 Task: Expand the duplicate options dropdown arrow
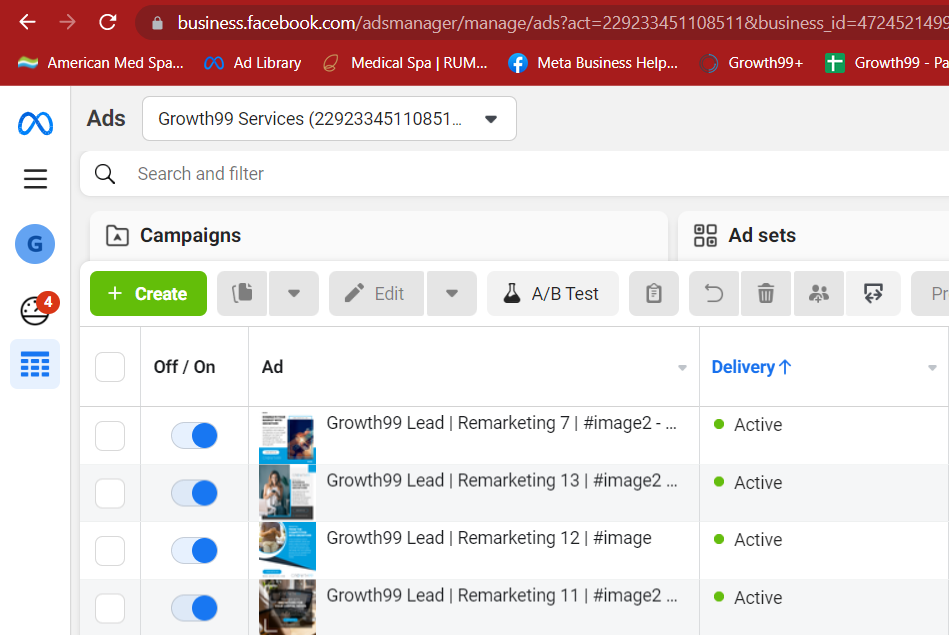294,294
